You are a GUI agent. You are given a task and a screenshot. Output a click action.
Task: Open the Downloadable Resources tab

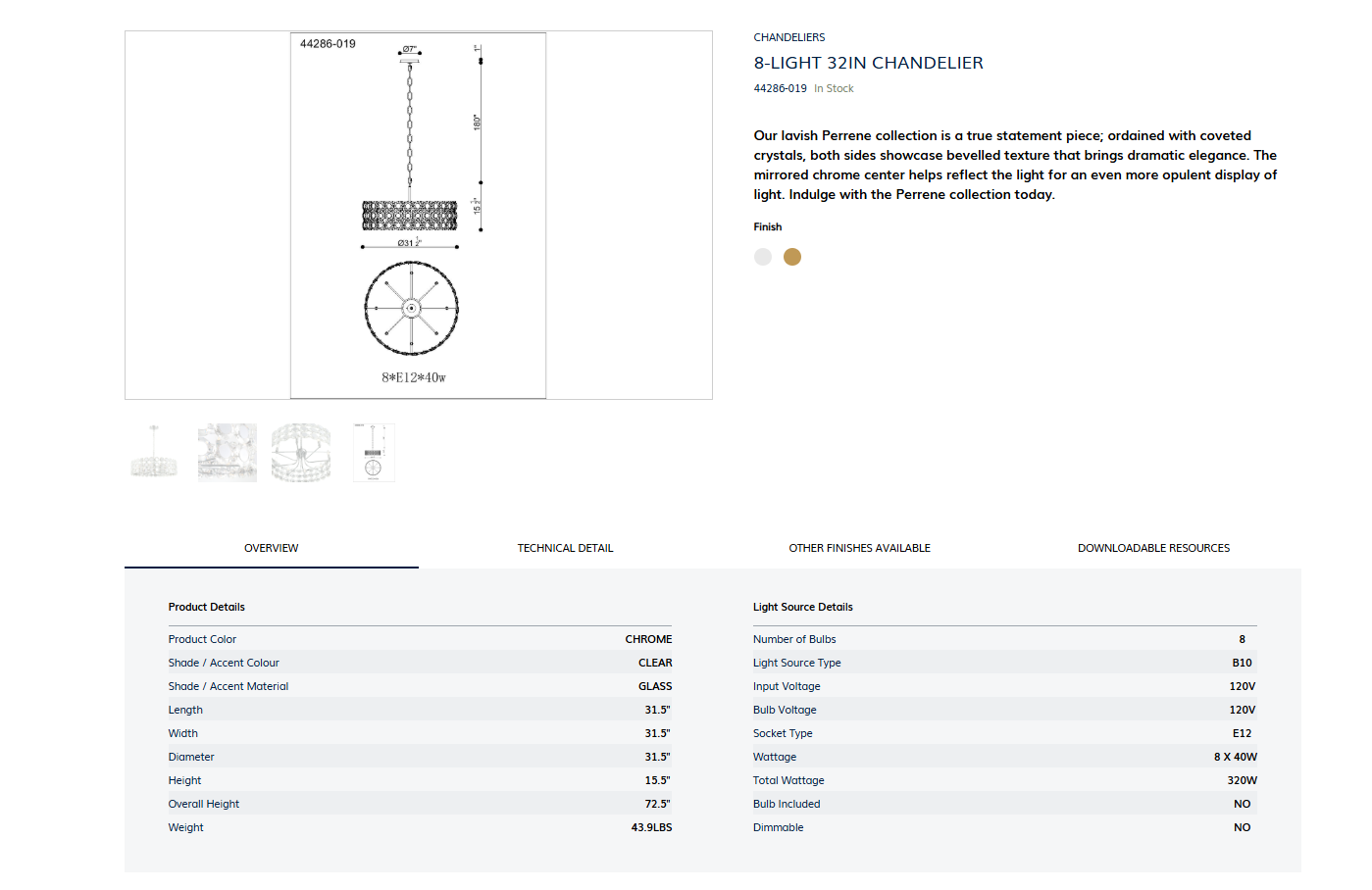[x=1153, y=548]
